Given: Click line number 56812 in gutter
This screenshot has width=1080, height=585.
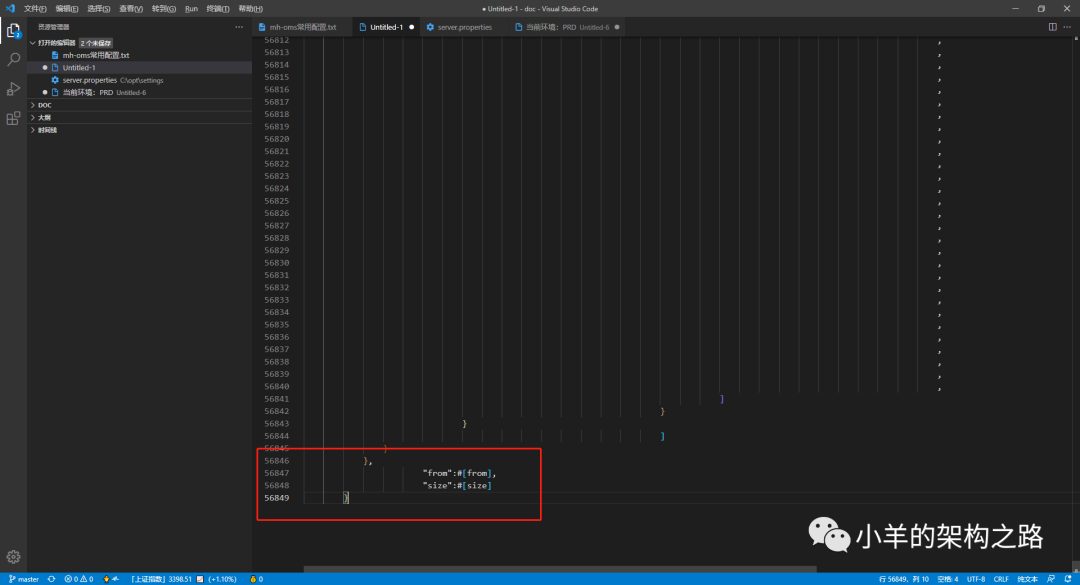Looking at the screenshot, I should [x=276, y=40].
